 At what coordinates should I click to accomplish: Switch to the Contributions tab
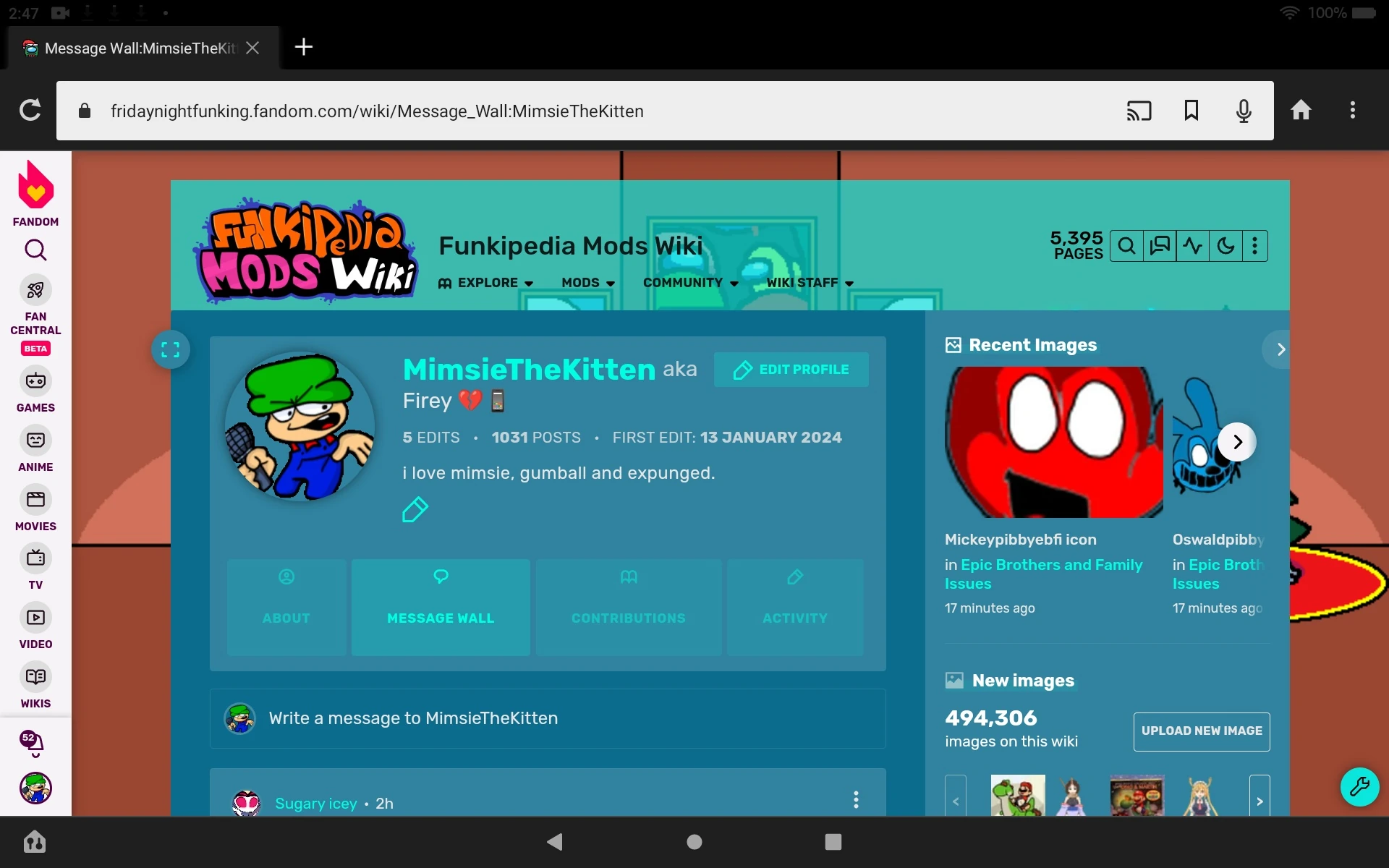pyautogui.click(x=628, y=607)
